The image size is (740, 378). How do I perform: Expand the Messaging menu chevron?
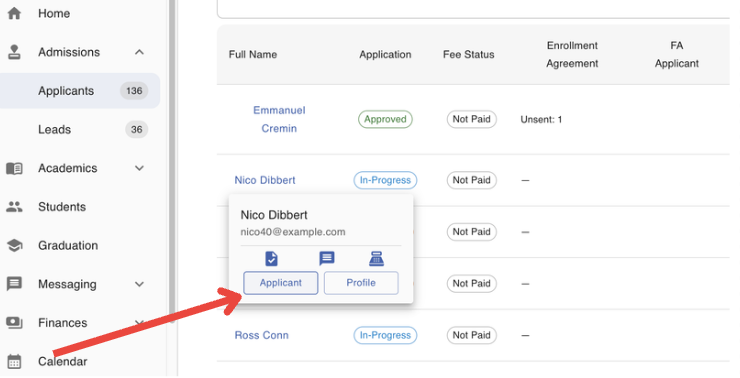pyautogui.click(x=139, y=284)
